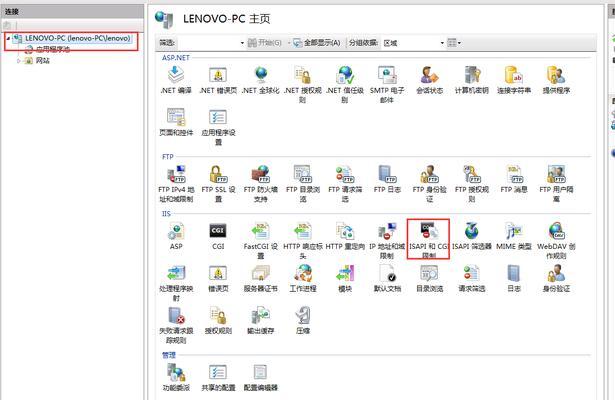Image resolution: width=615 pixels, height=400 pixels.
Task: Collapse the LENOVO-PC server node arrow
Action: [x=8, y=38]
